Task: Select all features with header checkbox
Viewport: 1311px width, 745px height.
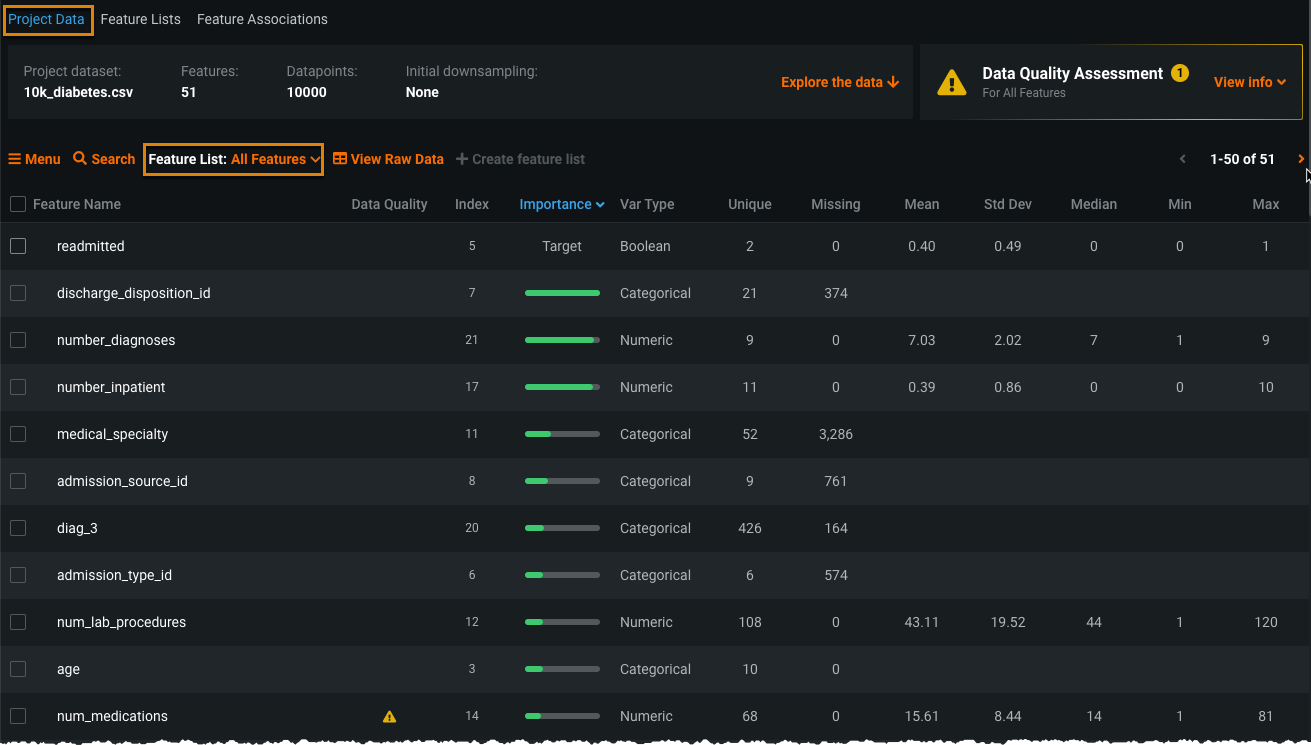Action: point(18,204)
